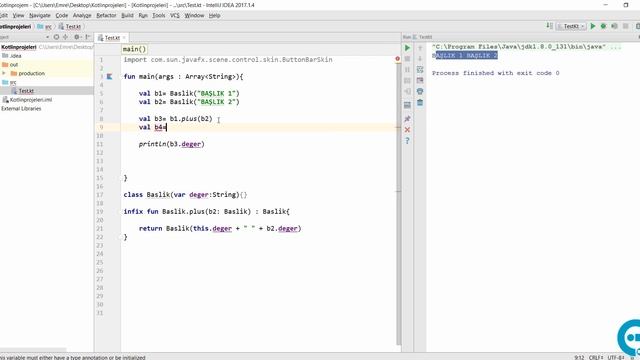Open Run panel help question mark

(x=407, y=141)
